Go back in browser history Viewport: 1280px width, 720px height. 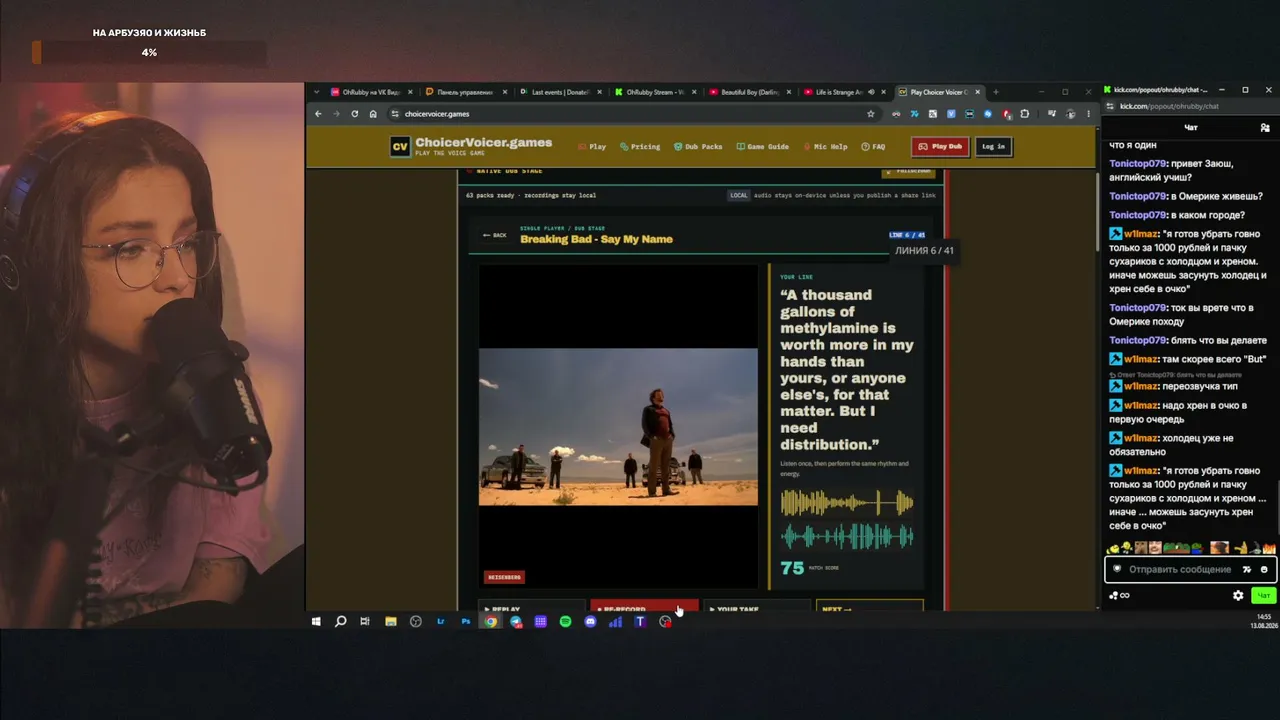[318, 114]
